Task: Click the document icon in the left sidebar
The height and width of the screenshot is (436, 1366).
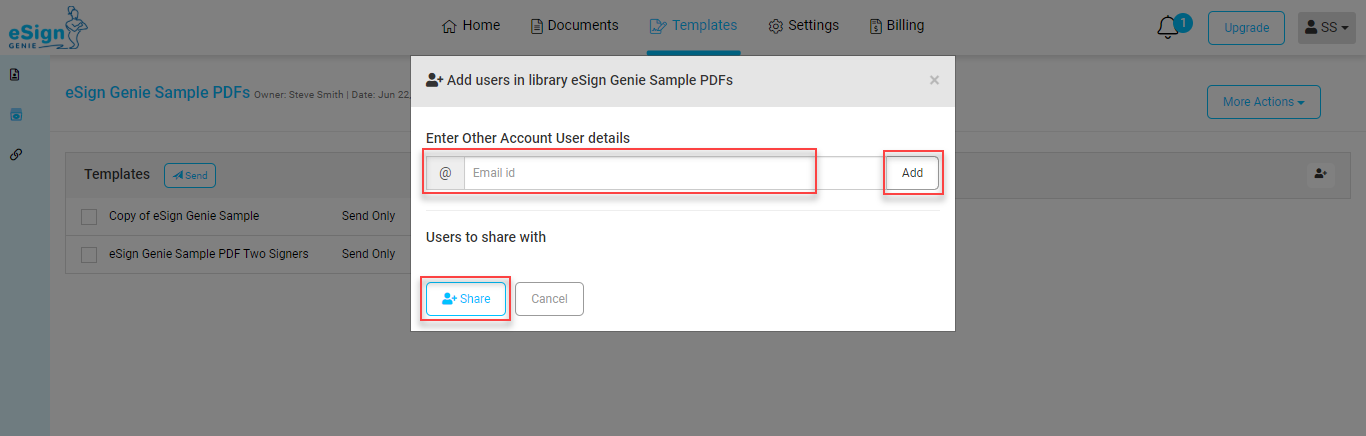Action: pyautogui.click(x=15, y=74)
